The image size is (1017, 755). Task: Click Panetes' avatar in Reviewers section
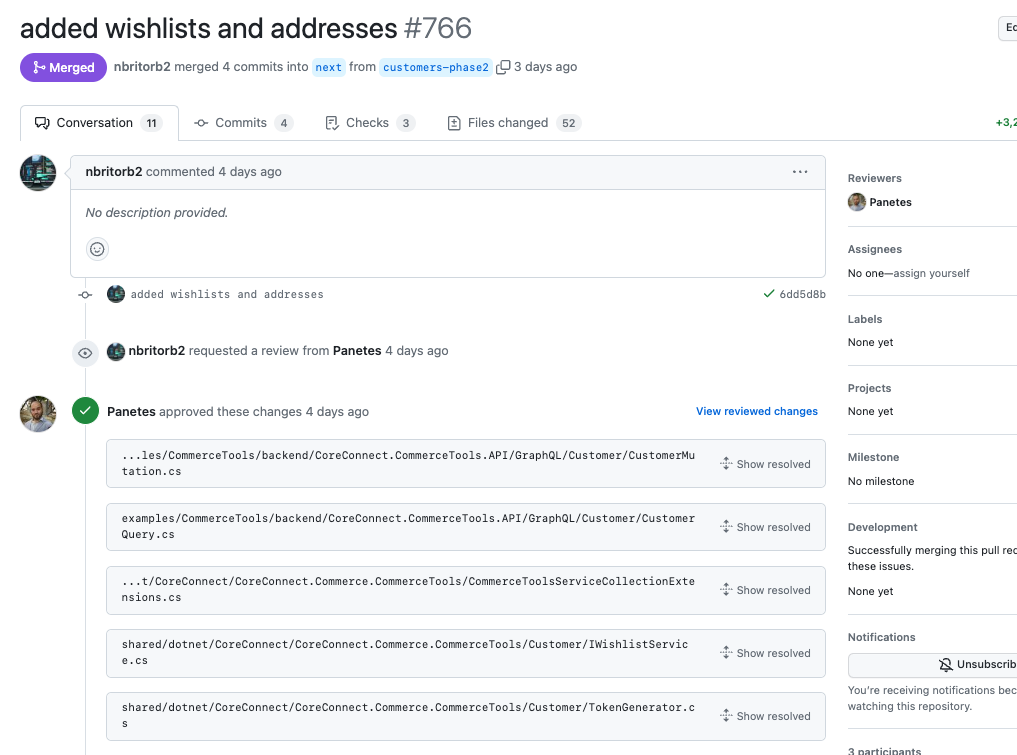click(x=857, y=202)
